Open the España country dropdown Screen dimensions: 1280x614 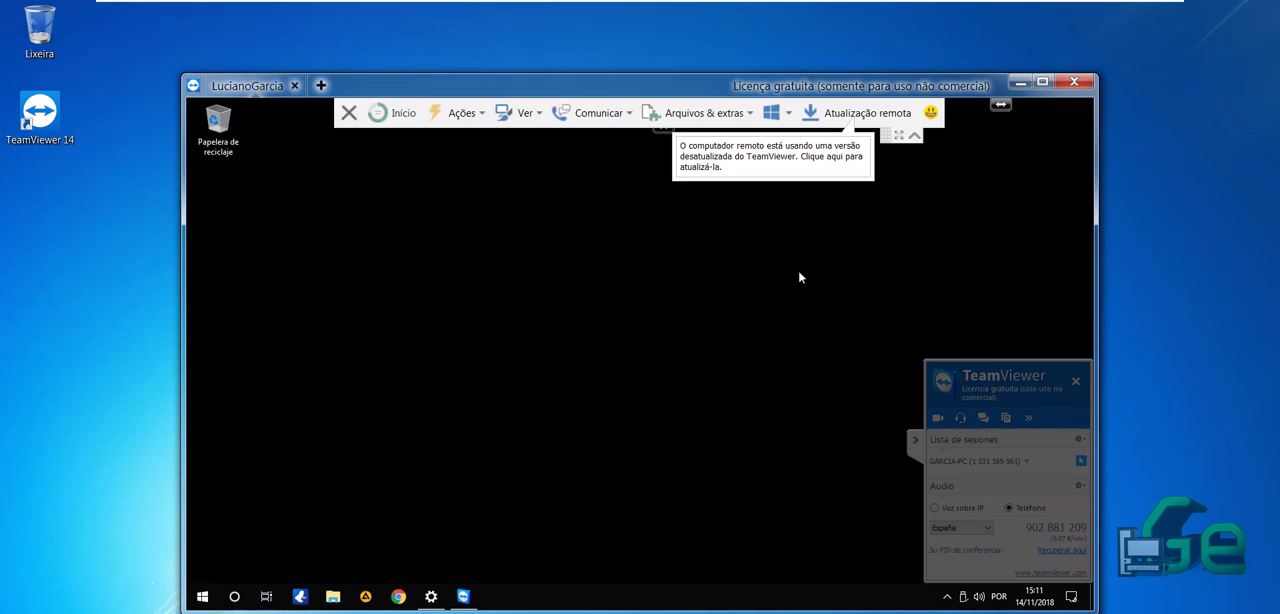(961, 528)
